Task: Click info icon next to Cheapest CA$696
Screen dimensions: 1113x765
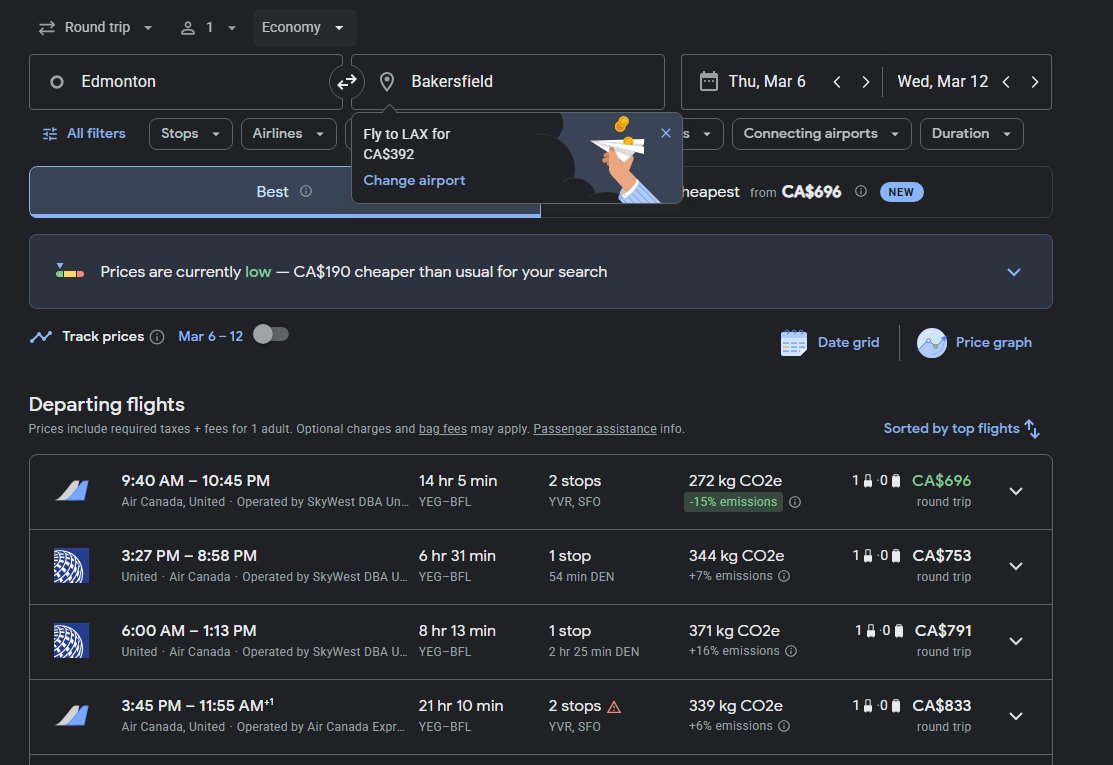Action: pos(860,192)
